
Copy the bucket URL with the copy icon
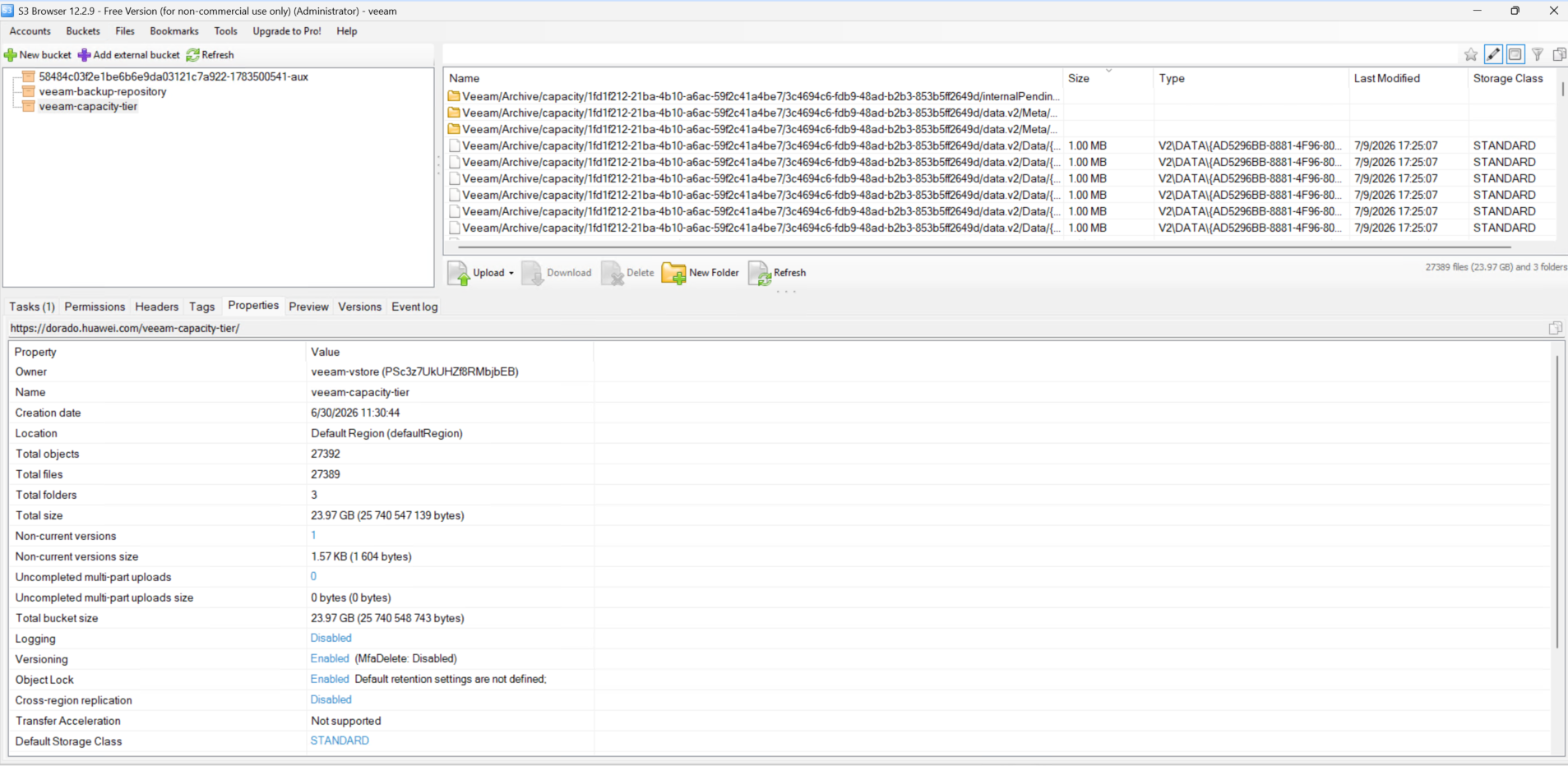pos(1555,328)
